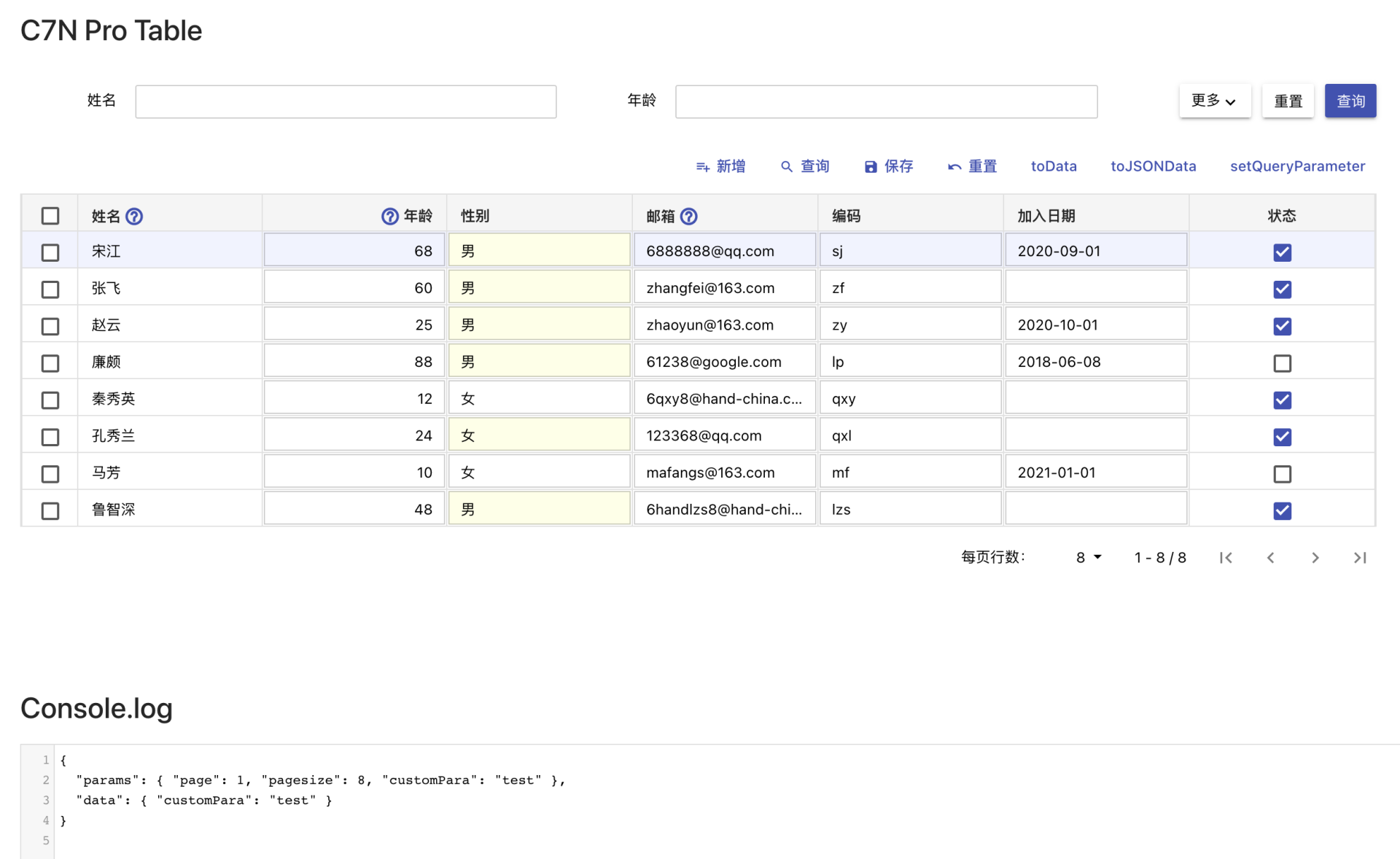Image resolution: width=1400 pixels, height=859 pixels.
Task: Click inside the 姓名 input field
Action: (345, 101)
